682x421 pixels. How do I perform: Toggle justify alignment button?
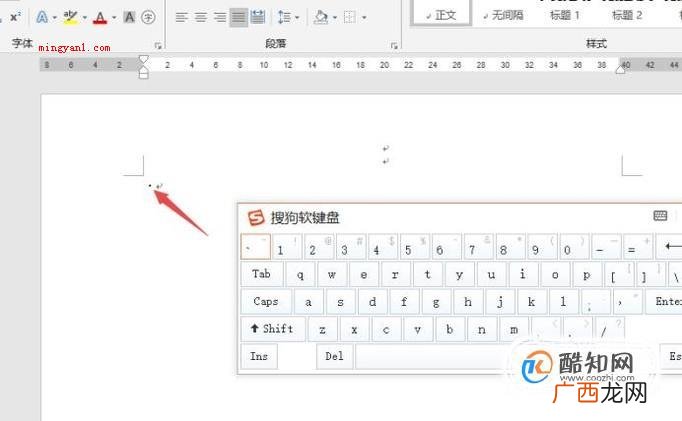[x=239, y=17]
